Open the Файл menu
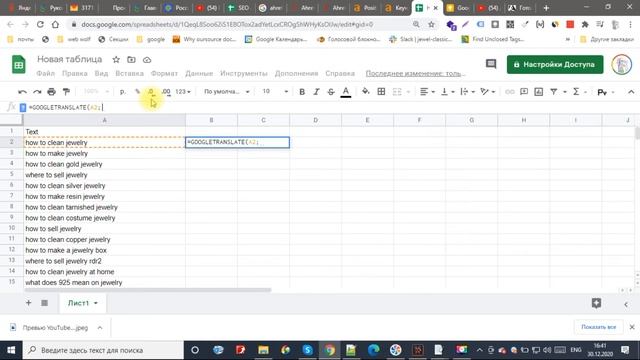 click(x=45, y=73)
